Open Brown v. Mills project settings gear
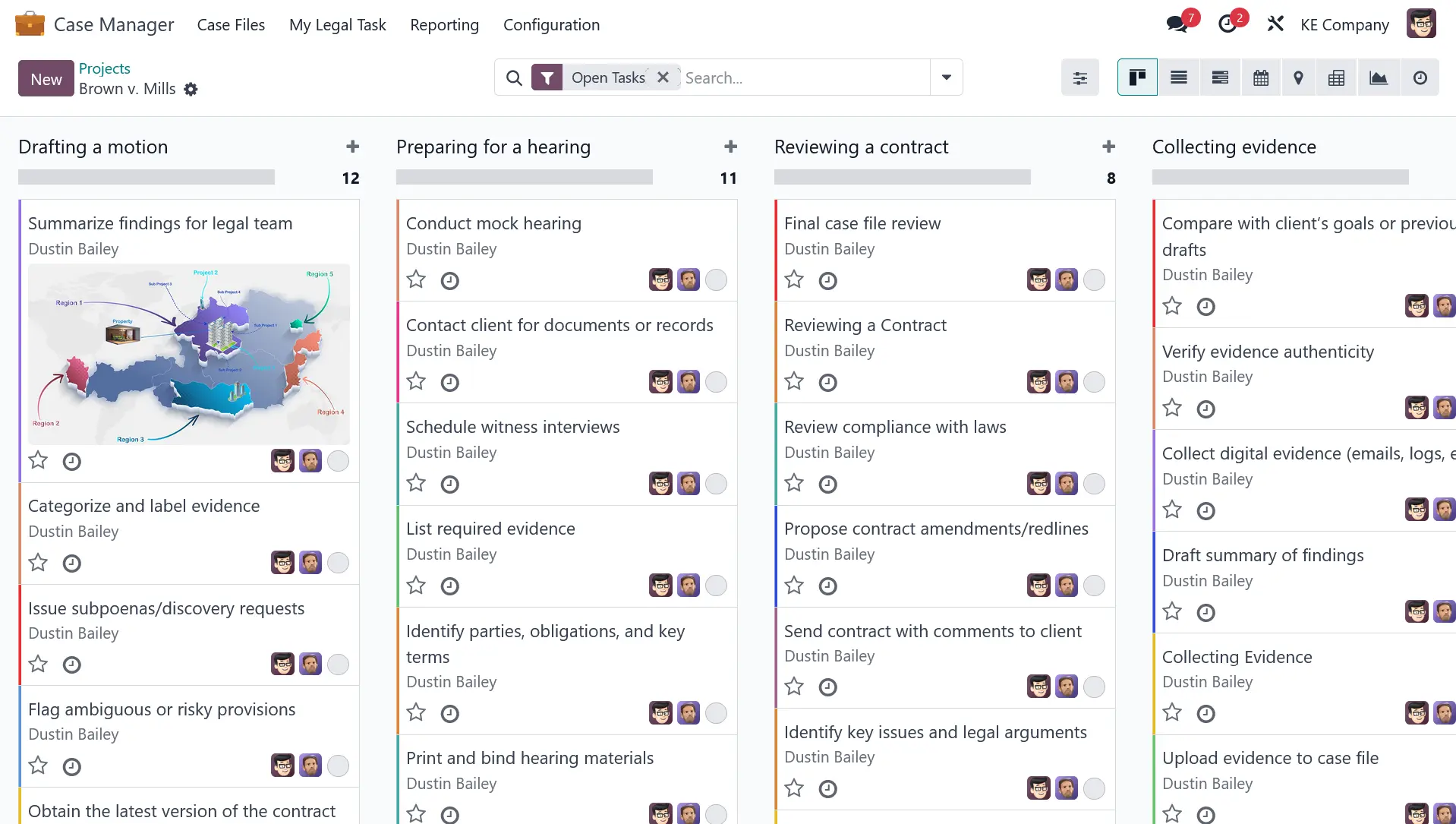Screen dimensions: 1456x824 click(191, 90)
